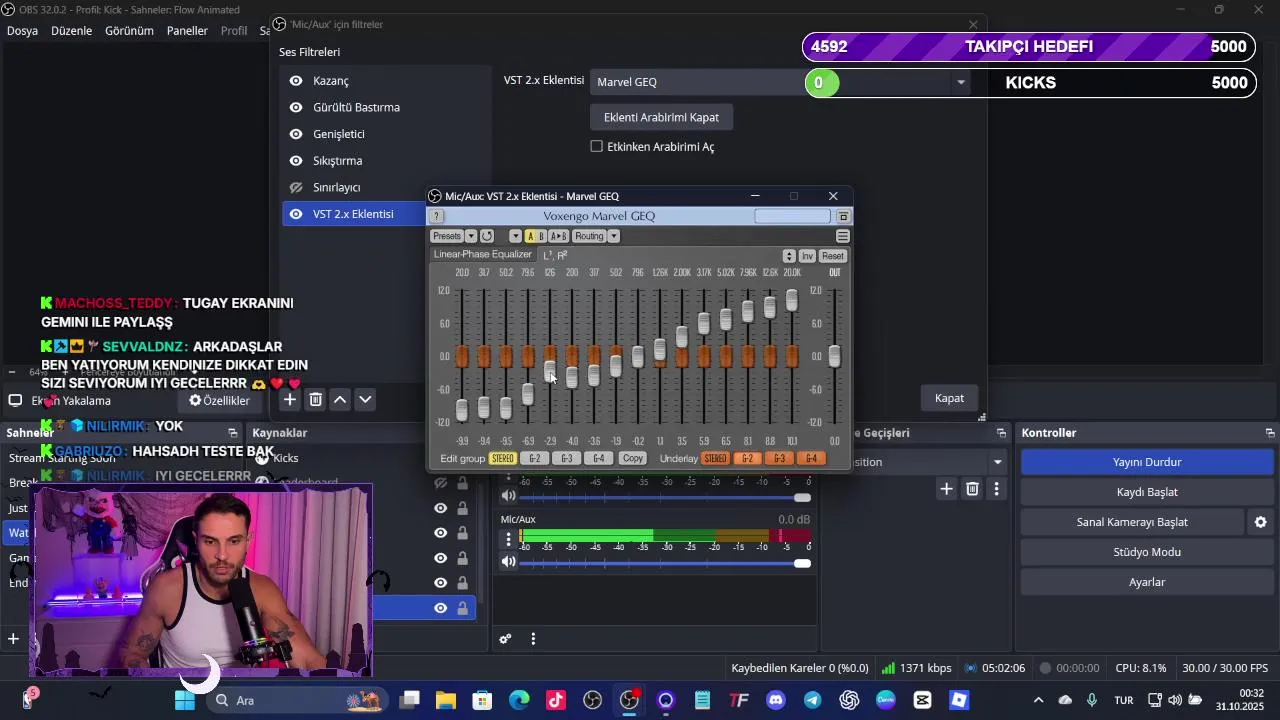Click the Mic/Aux volume slider handle
Screen dimensions: 1280x720
click(x=802, y=563)
